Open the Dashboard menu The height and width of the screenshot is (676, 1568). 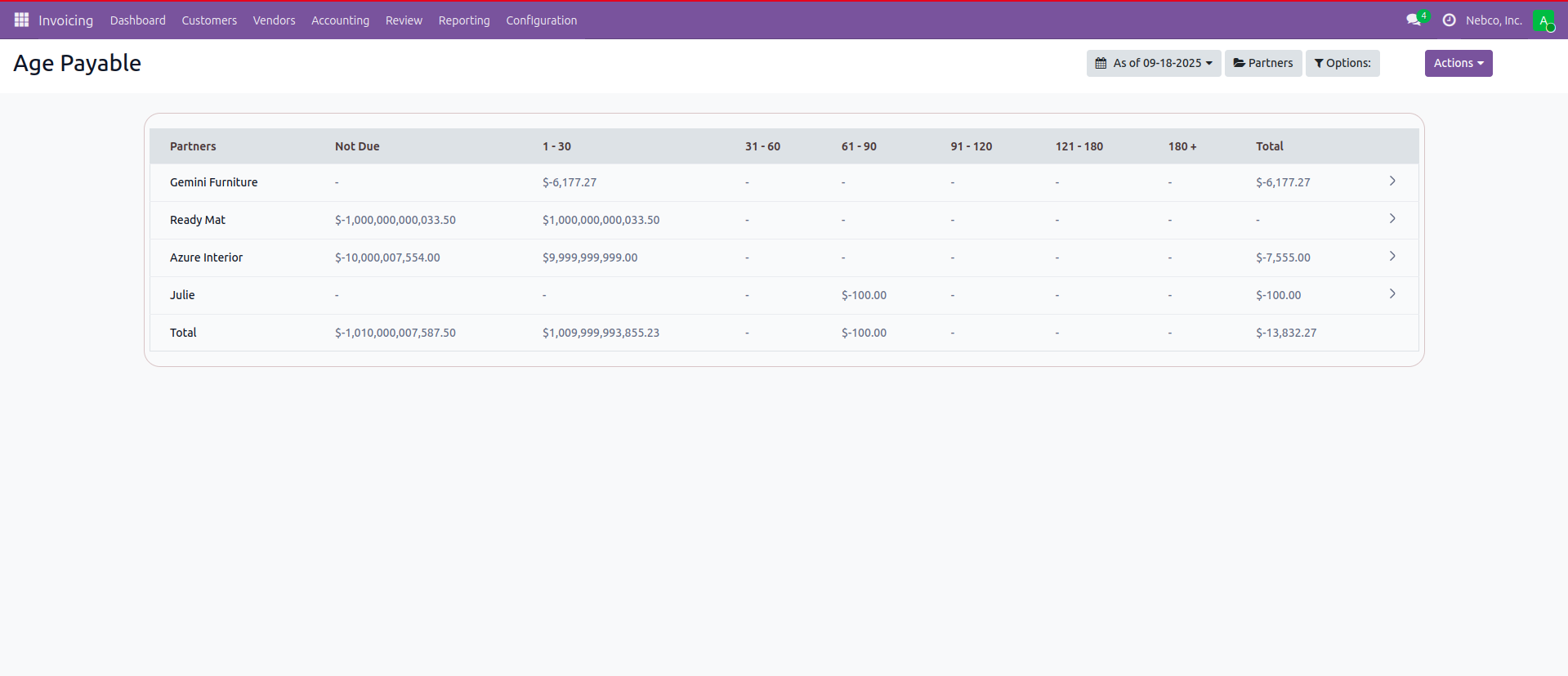tap(137, 20)
